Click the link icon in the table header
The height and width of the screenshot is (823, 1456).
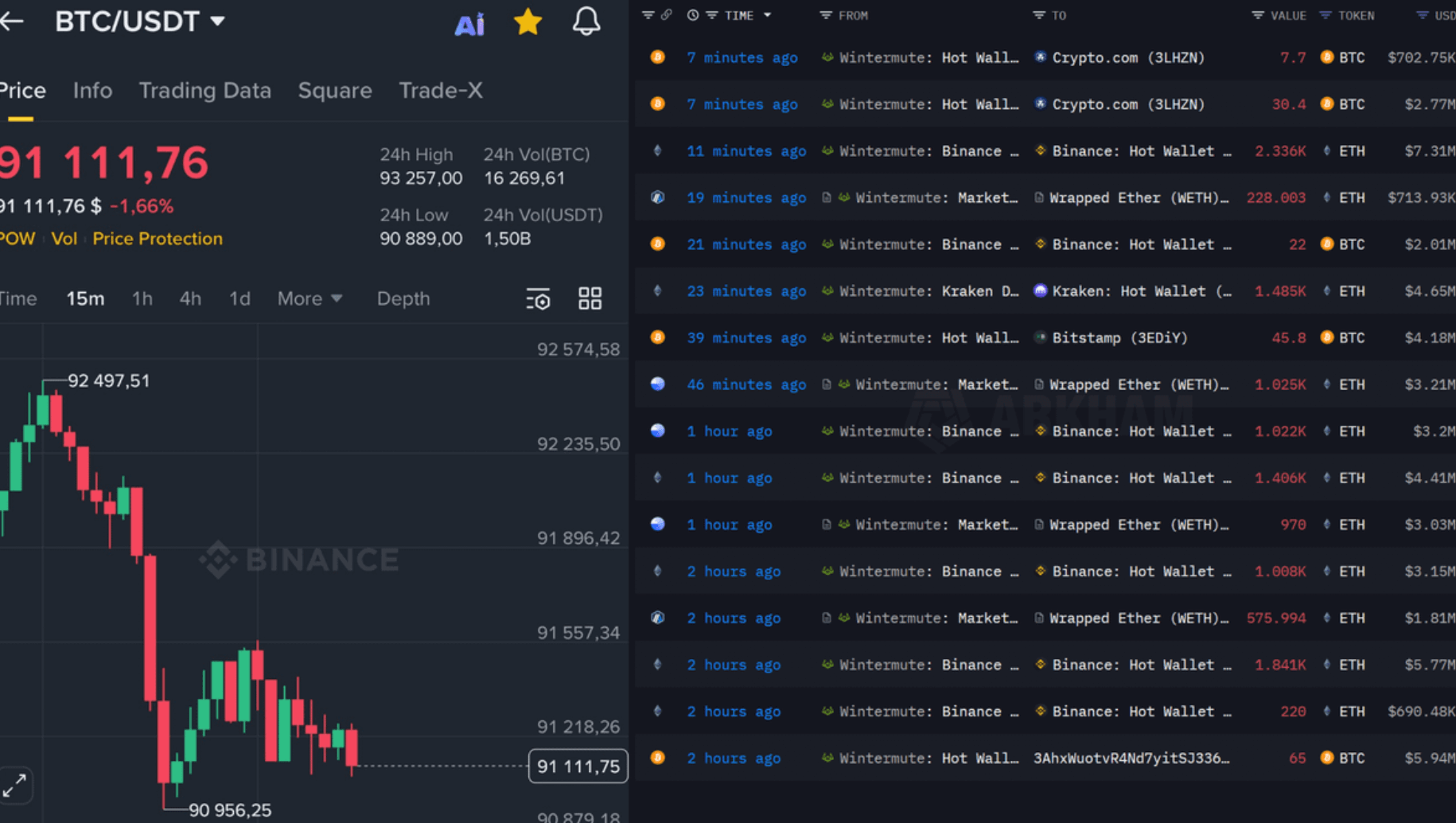pyautogui.click(x=667, y=15)
